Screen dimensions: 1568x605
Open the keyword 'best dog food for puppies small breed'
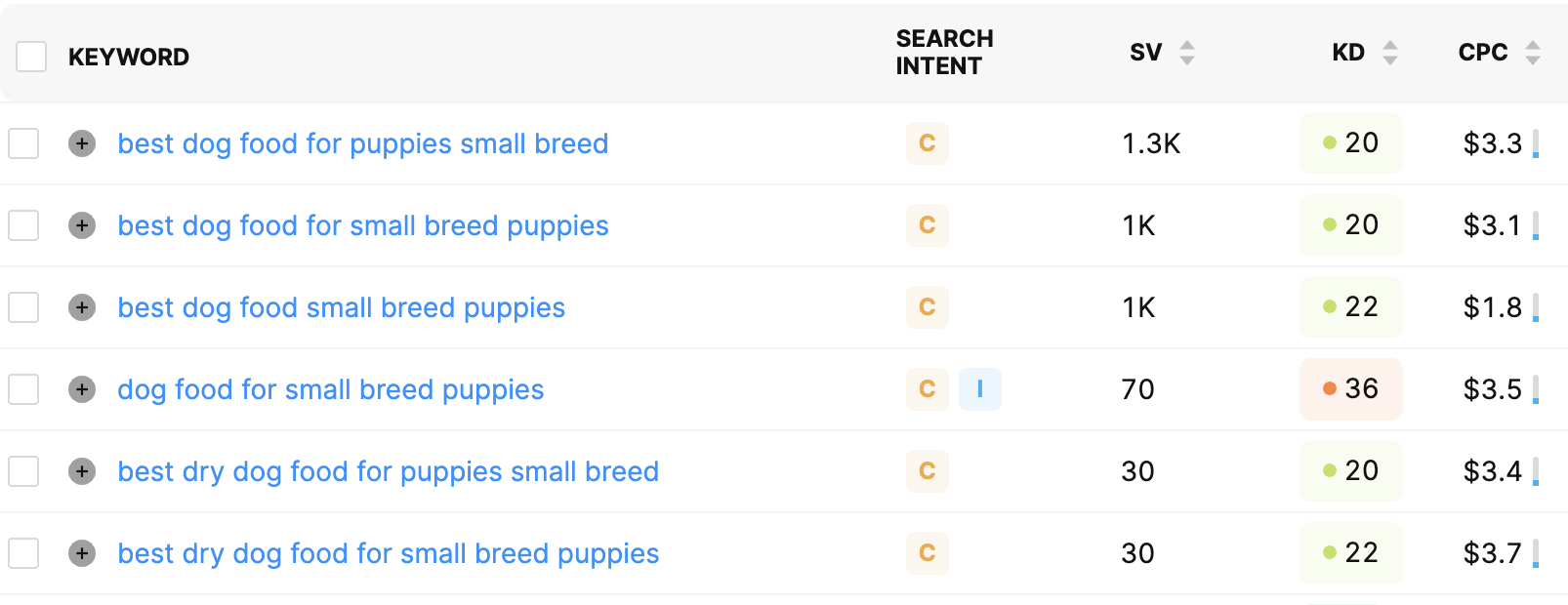pyautogui.click(x=362, y=143)
